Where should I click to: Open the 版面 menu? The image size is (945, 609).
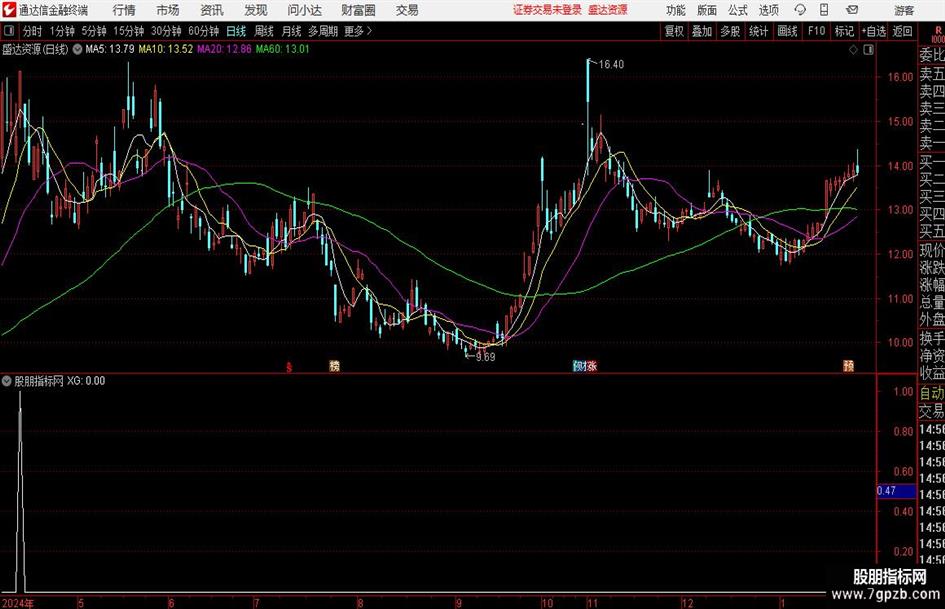pyautogui.click(x=706, y=10)
